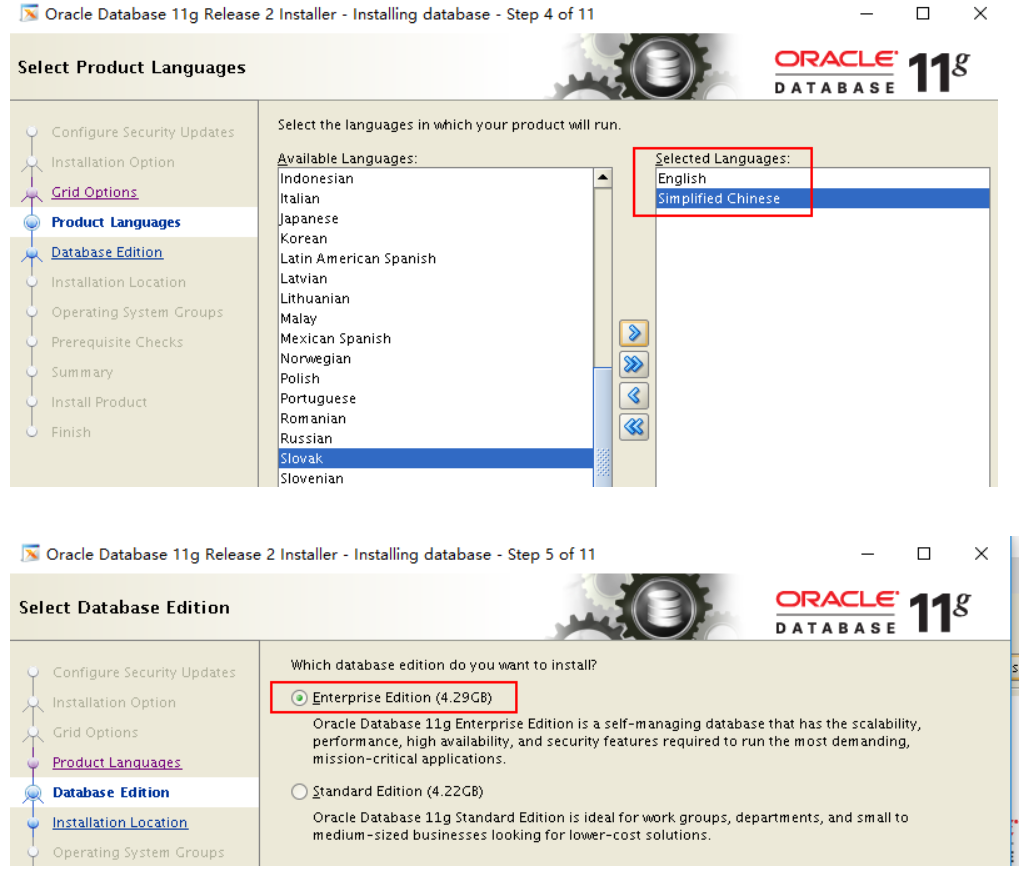The height and width of the screenshot is (874, 1029).
Task: Select highlighted Slovak in Available Languages
Action: (436, 458)
